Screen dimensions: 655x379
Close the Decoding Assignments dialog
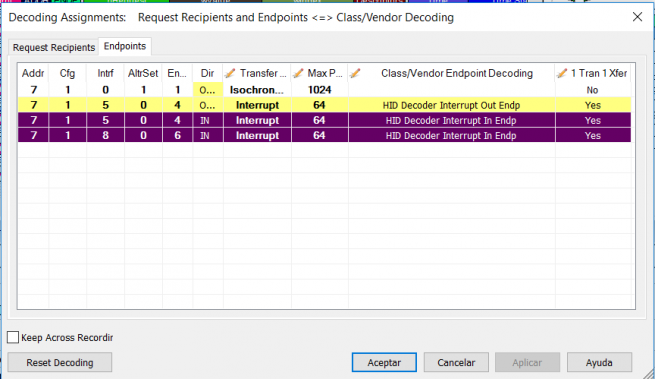click(637, 17)
